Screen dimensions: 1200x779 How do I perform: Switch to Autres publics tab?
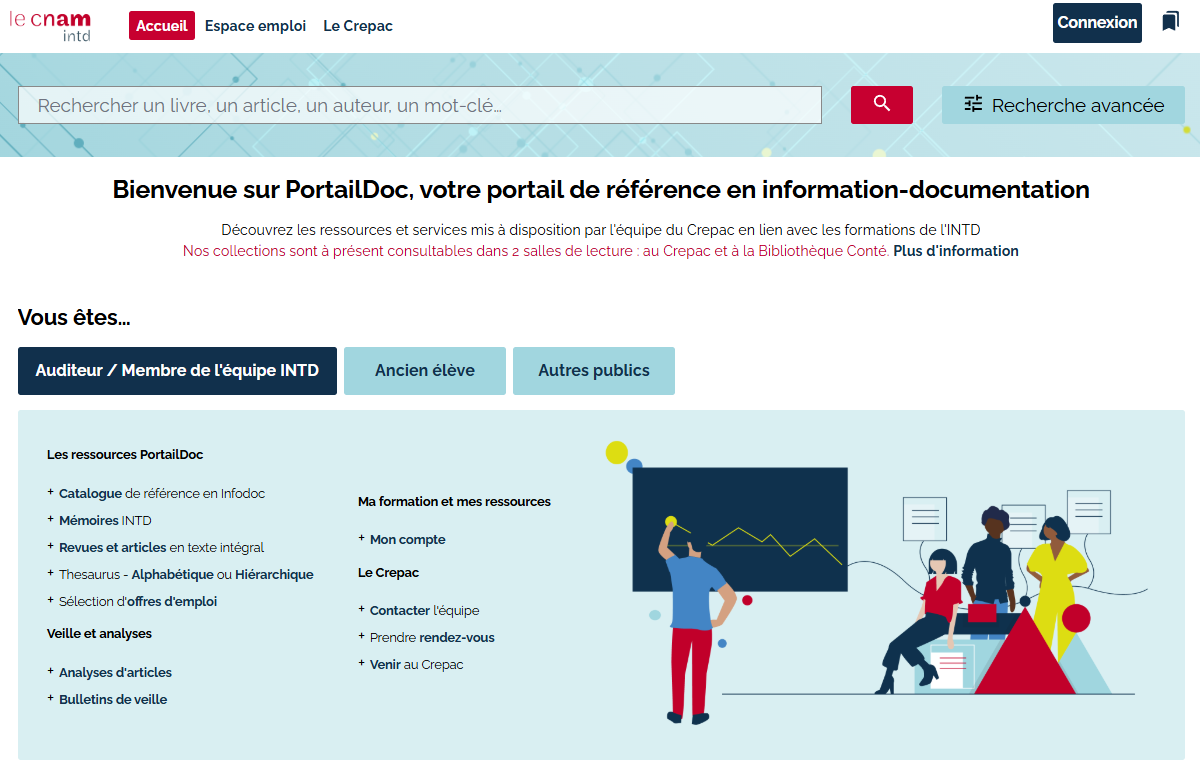pyautogui.click(x=594, y=371)
